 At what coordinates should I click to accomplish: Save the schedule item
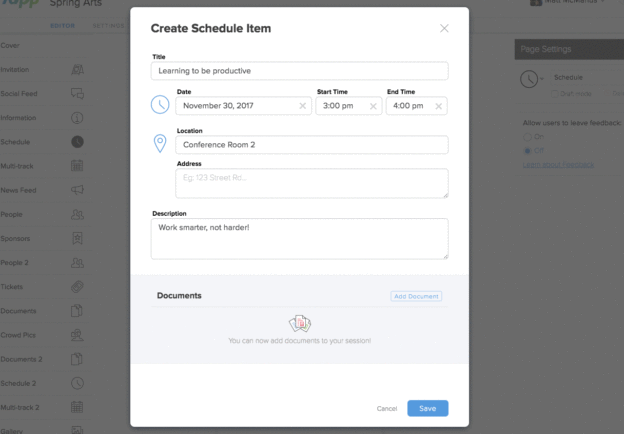point(428,409)
